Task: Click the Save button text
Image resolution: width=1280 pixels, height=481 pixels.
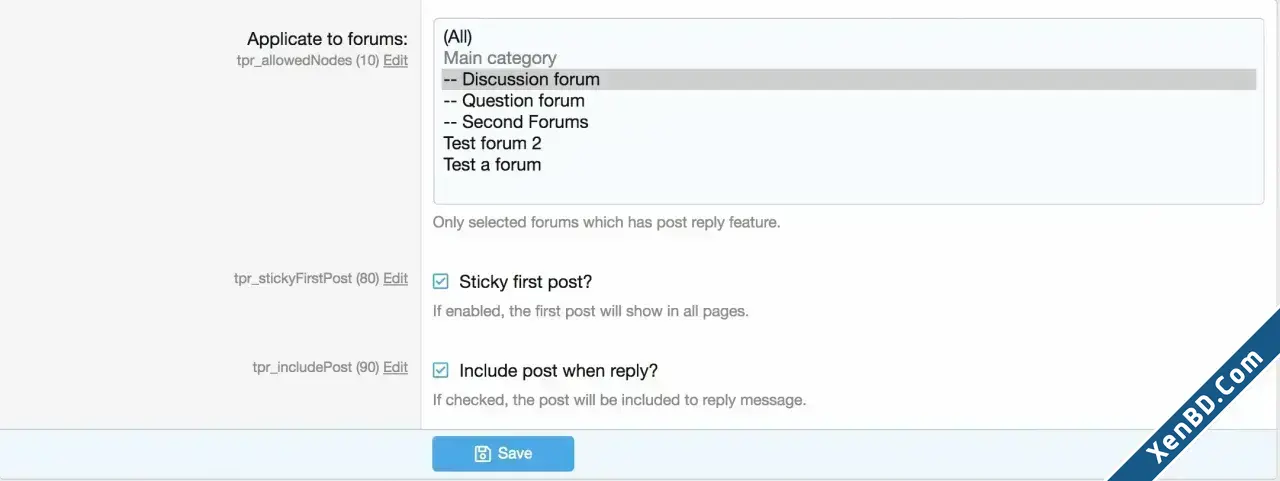Action: point(515,454)
